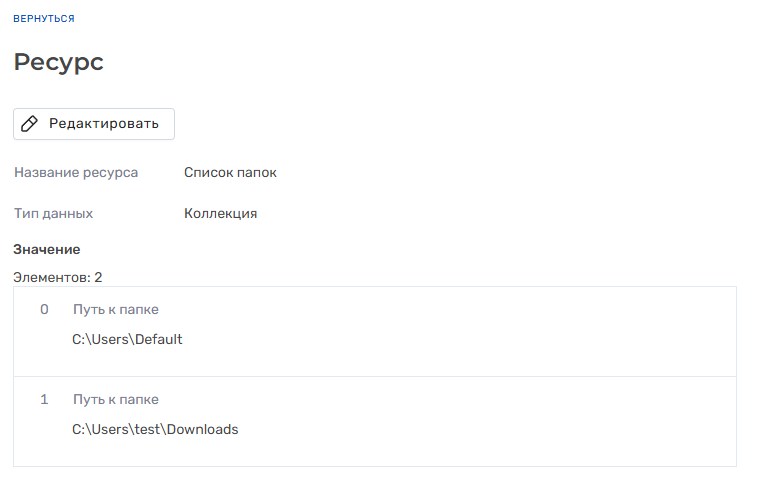Viewport: 771px width, 499px height.
Task: Select index 1 of the collection
Action: tap(44, 400)
